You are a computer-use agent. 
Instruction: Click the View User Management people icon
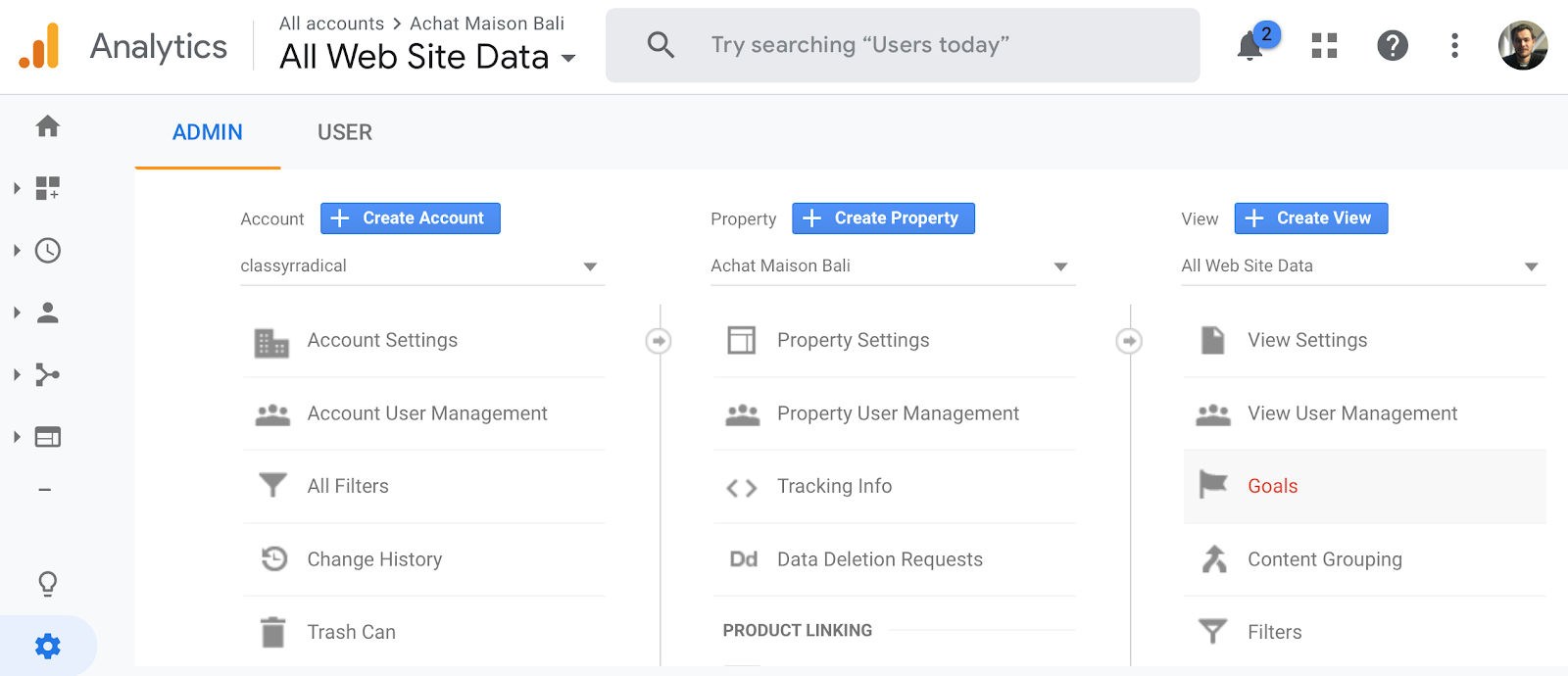[1213, 414]
